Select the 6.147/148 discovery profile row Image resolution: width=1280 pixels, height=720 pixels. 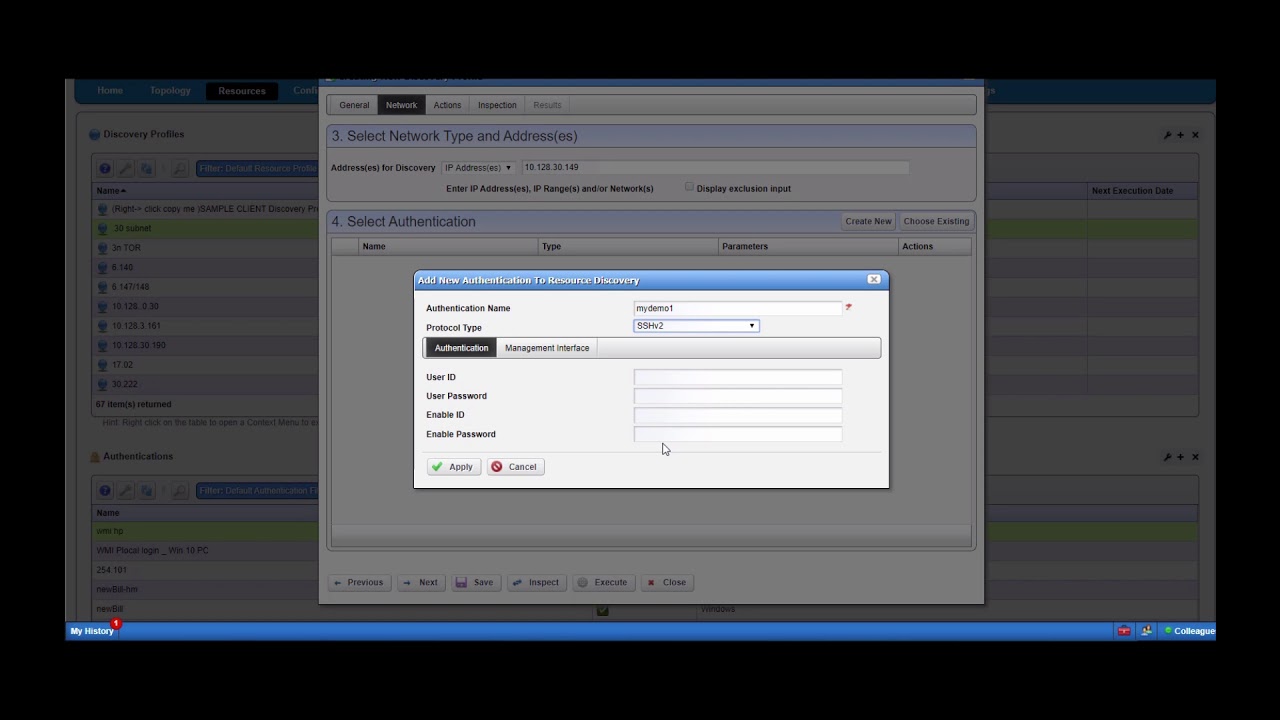tap(207, 286)
